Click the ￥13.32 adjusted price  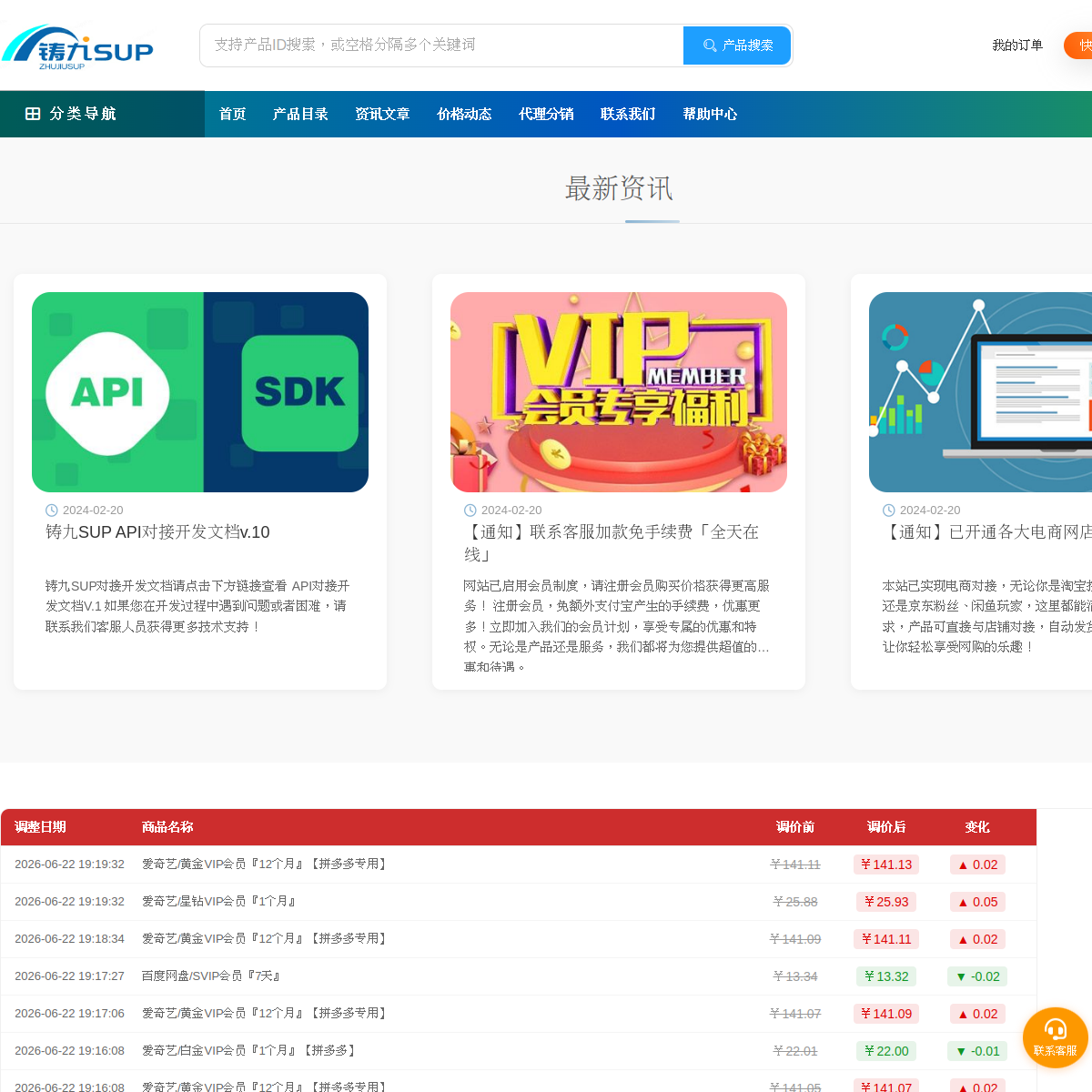[x=886, y=976]
